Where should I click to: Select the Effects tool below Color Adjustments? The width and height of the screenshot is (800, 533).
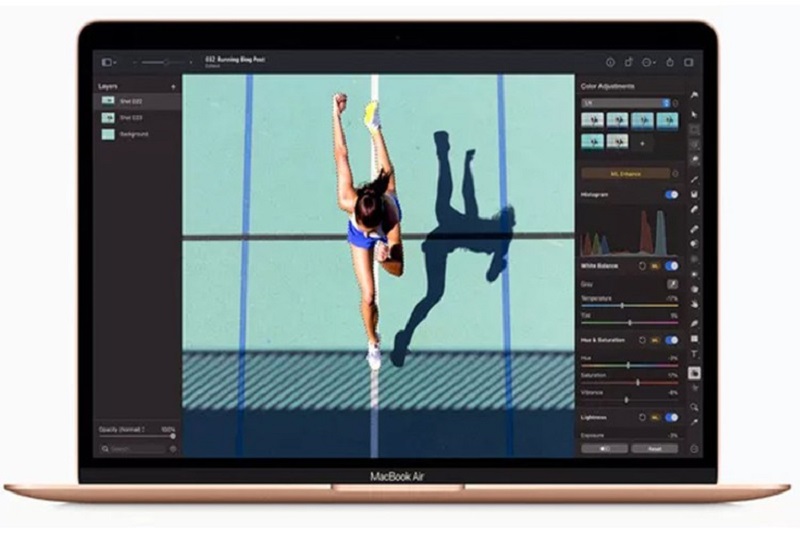tap(694, 388)
